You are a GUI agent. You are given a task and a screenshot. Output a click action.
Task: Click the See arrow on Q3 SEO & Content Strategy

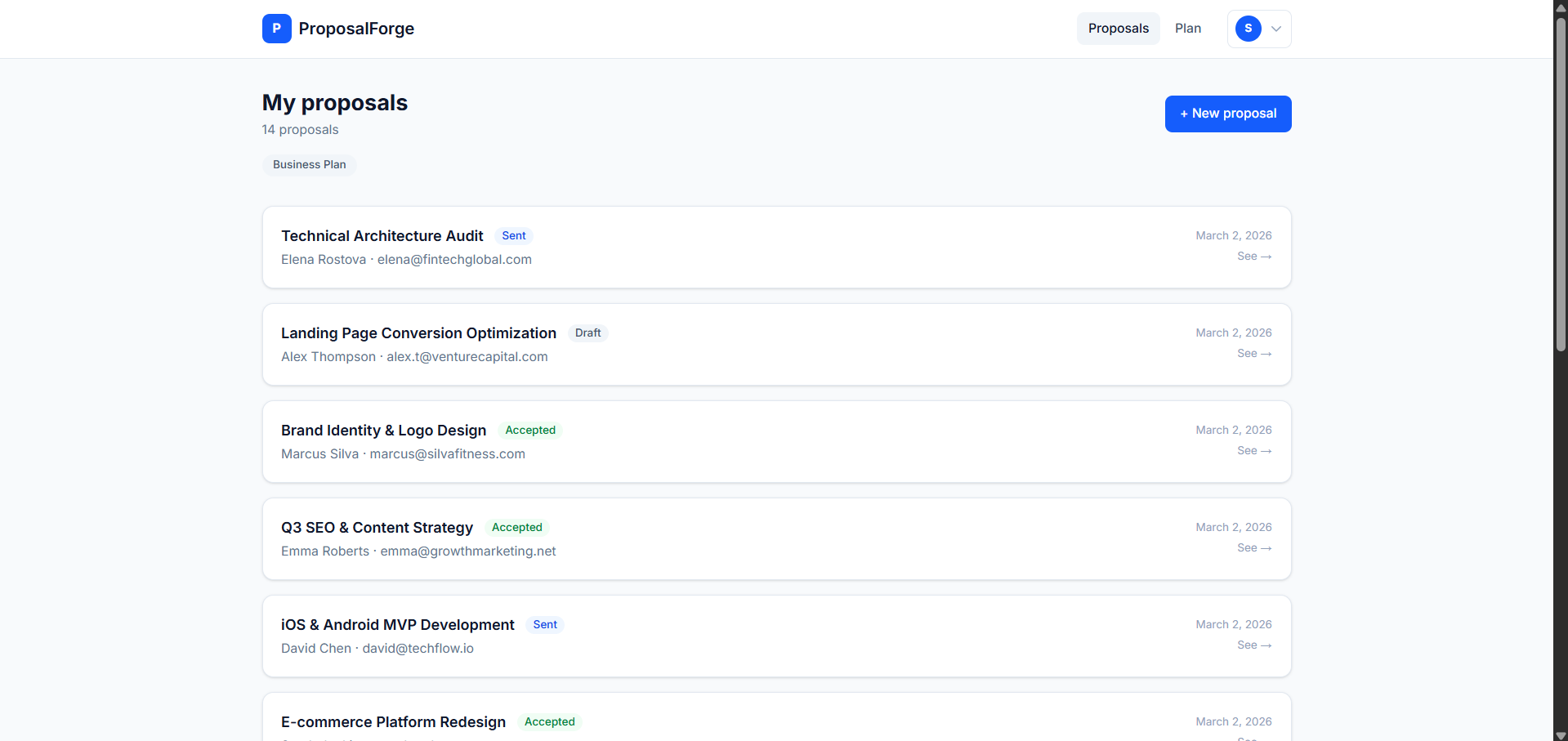click(x=1253, y=547)
